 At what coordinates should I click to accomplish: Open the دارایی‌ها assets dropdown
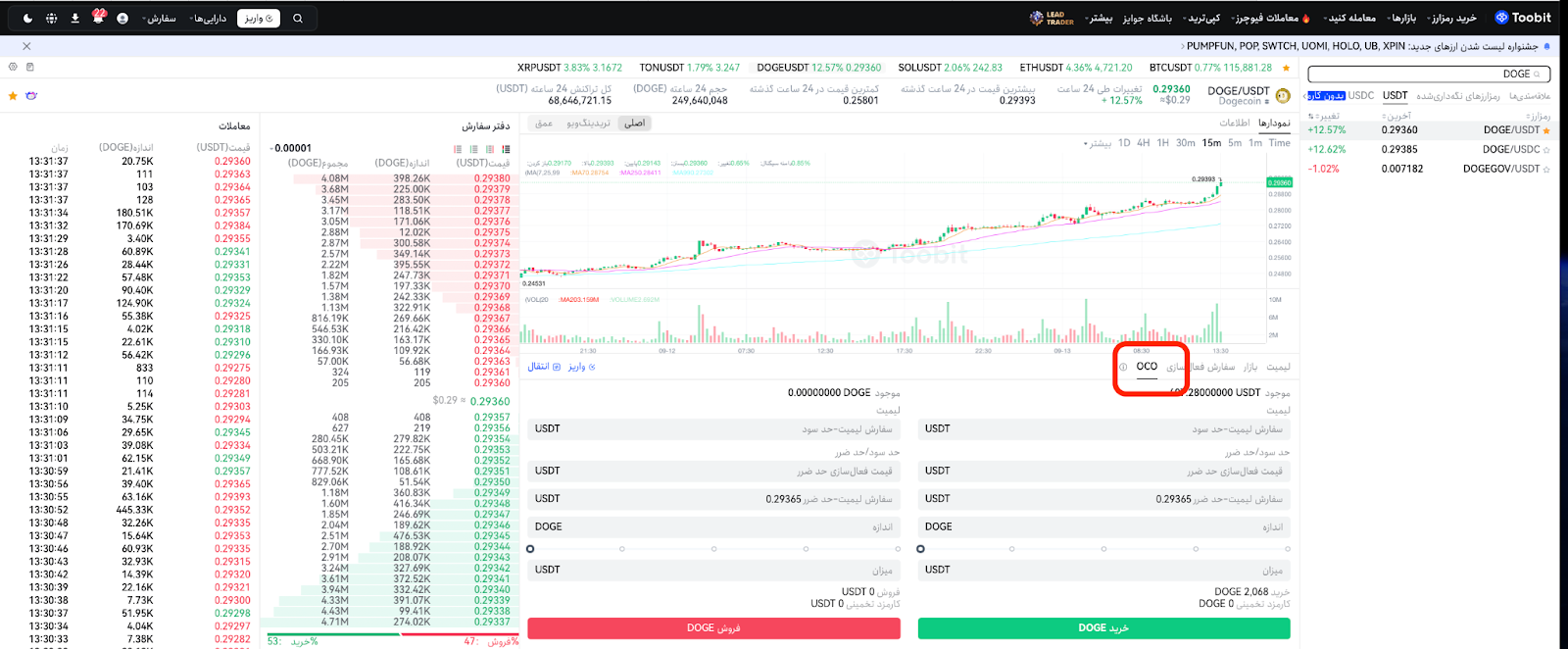tap(209, 18)
